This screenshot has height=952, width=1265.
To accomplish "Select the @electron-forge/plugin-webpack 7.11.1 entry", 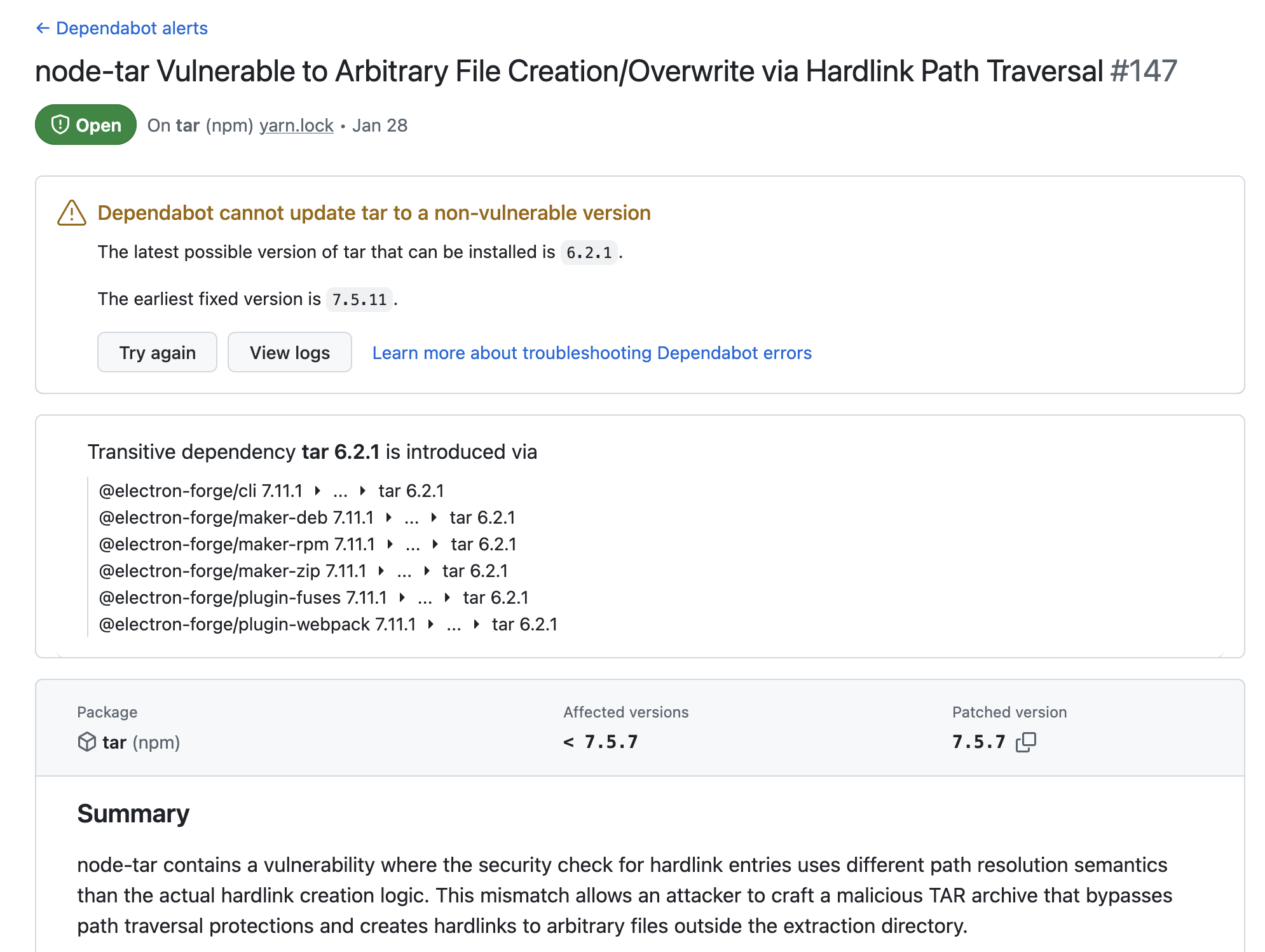I will coord(257,625).
